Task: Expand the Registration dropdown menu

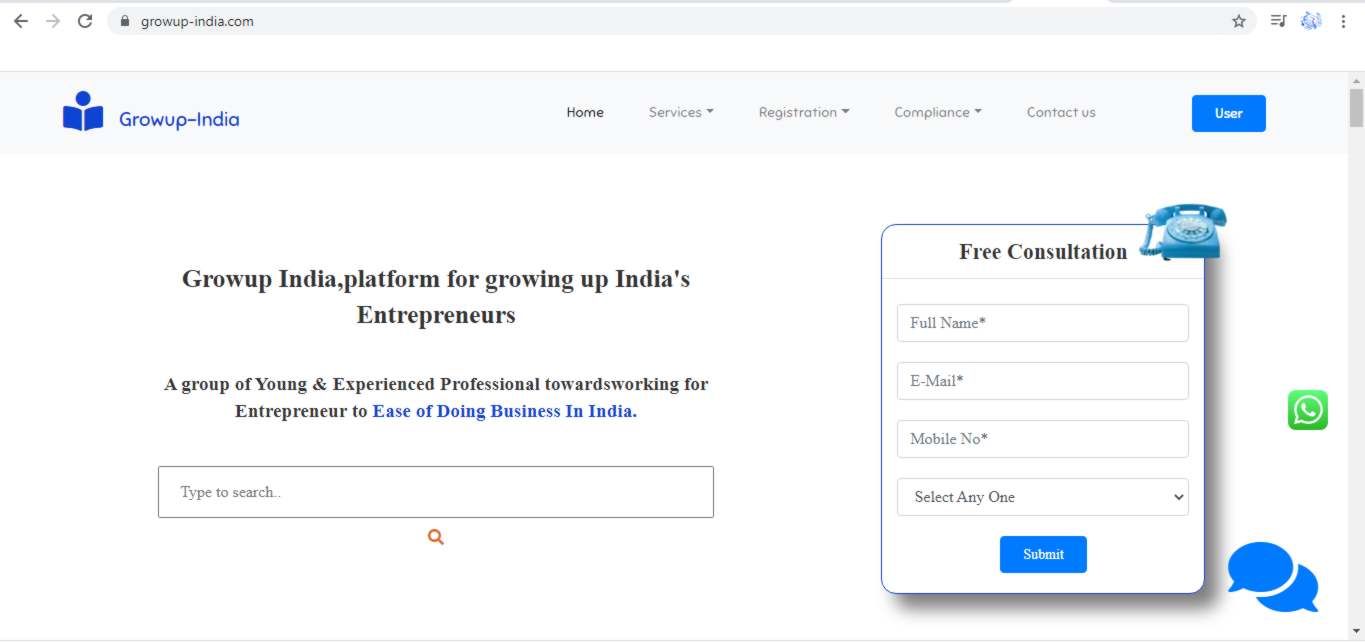Action: pos(804,113)
